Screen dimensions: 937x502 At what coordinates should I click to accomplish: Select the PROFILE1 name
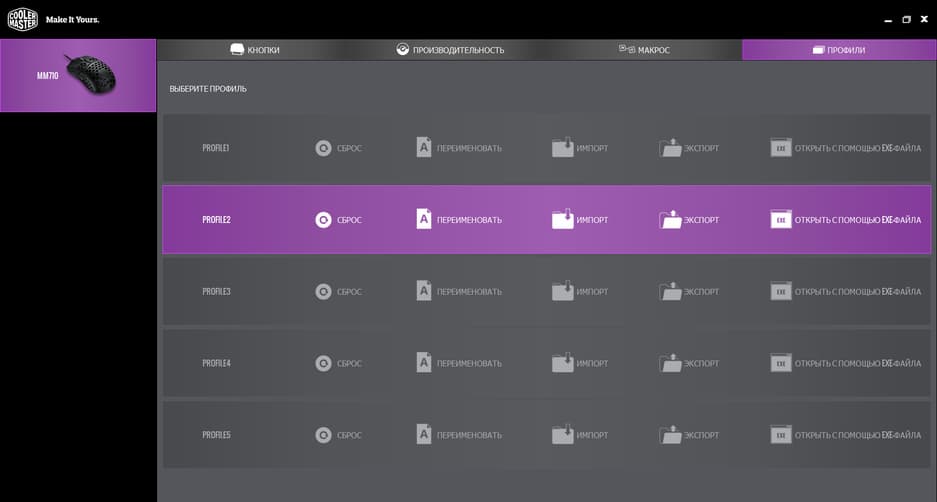click(216, 148)
